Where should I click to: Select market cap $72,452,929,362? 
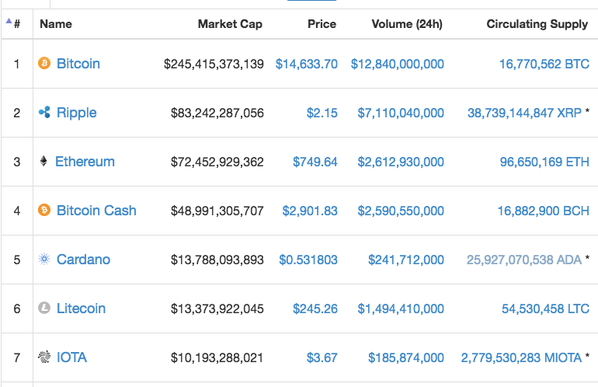217,162
